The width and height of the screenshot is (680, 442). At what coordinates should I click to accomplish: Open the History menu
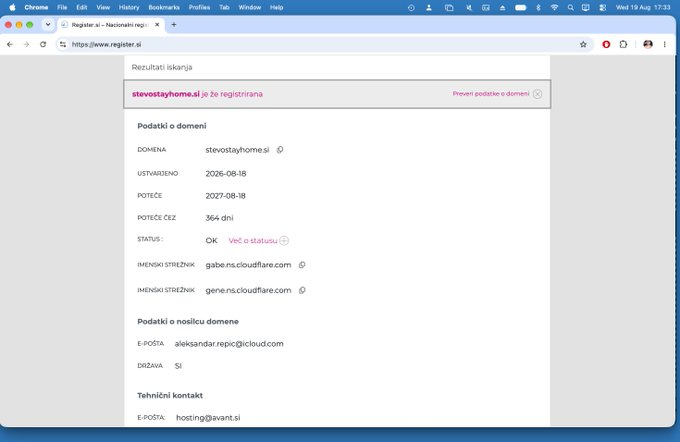(x=129, y=7)
